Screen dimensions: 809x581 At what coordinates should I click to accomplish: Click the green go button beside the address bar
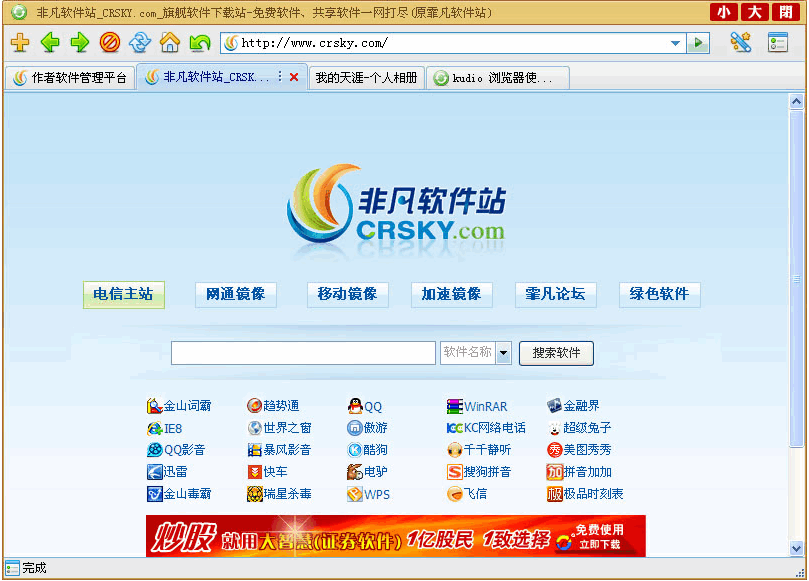[698, 43]
